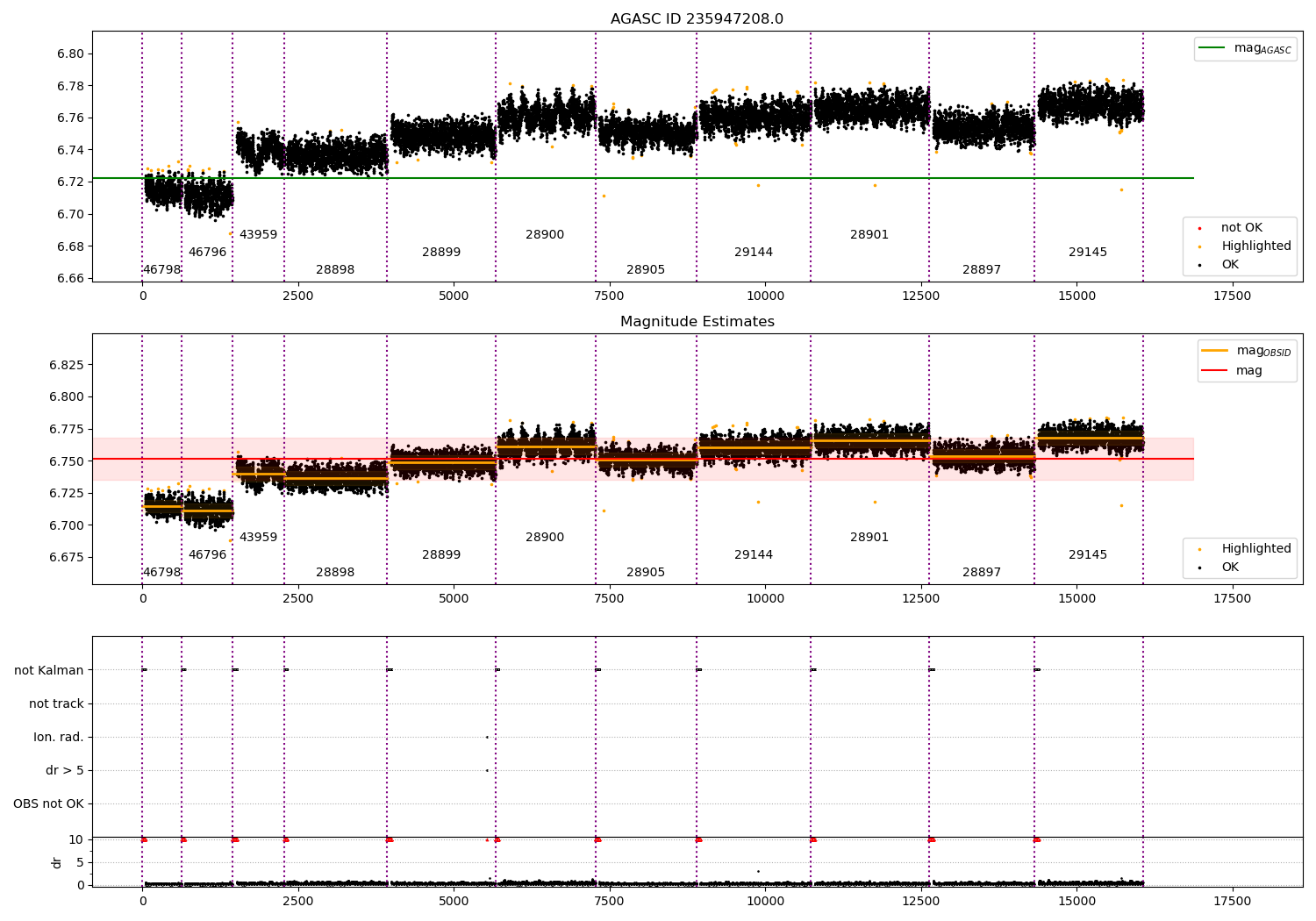The width and height of the screenshot is (1316, 921).
Task: Click the isolated dr outlier point near 10000
Action: coord(758,871)
